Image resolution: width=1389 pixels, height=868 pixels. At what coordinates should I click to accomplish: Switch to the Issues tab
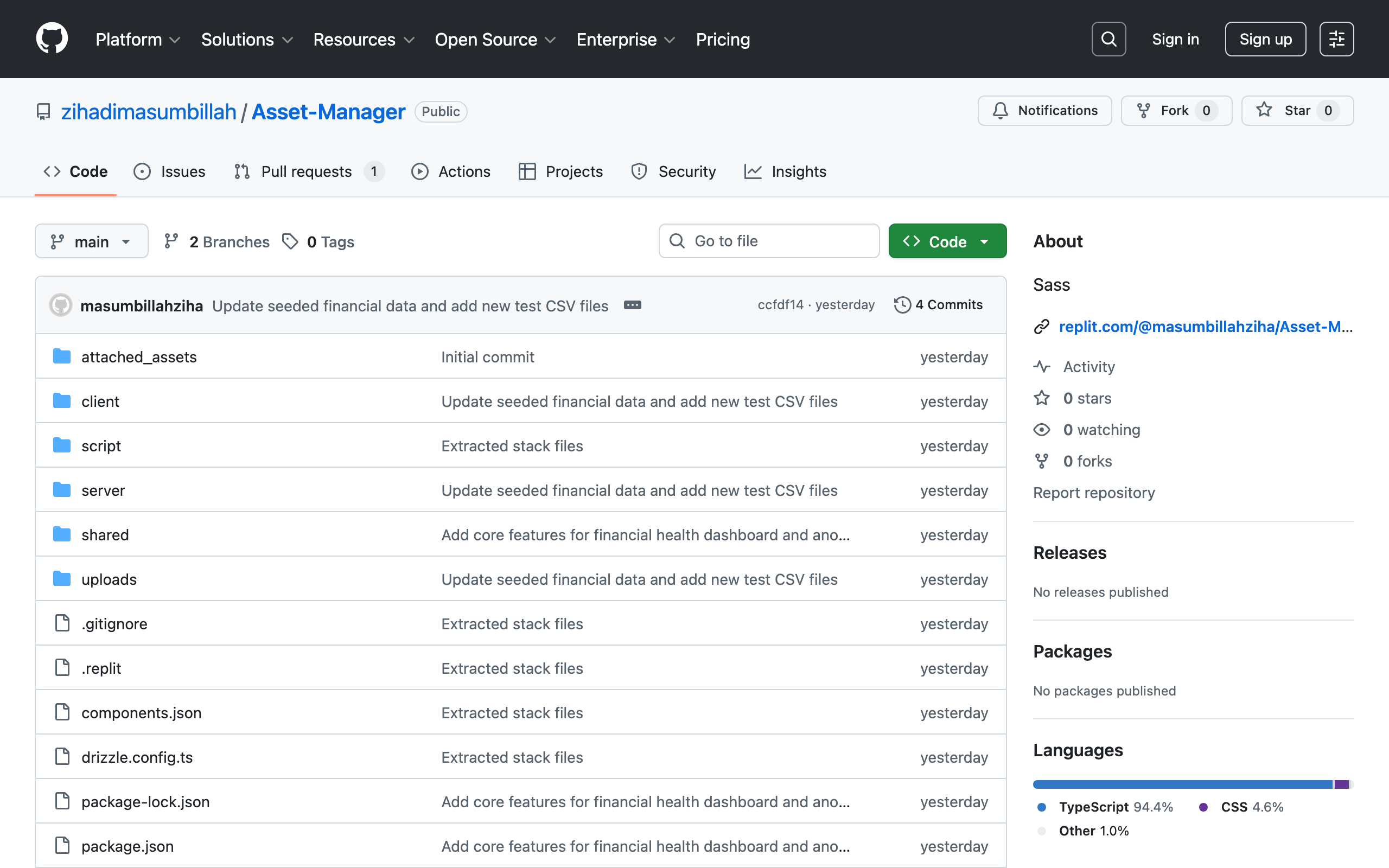(x=169, y=171)
